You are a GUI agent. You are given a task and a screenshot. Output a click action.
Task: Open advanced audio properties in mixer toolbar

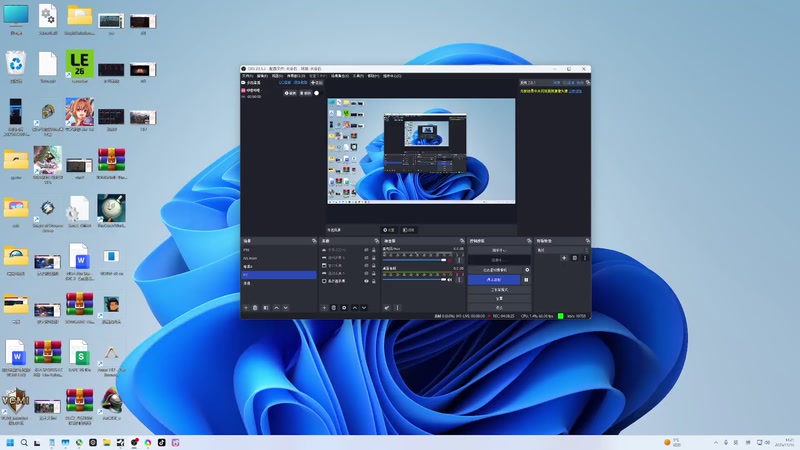coord(387,308)
